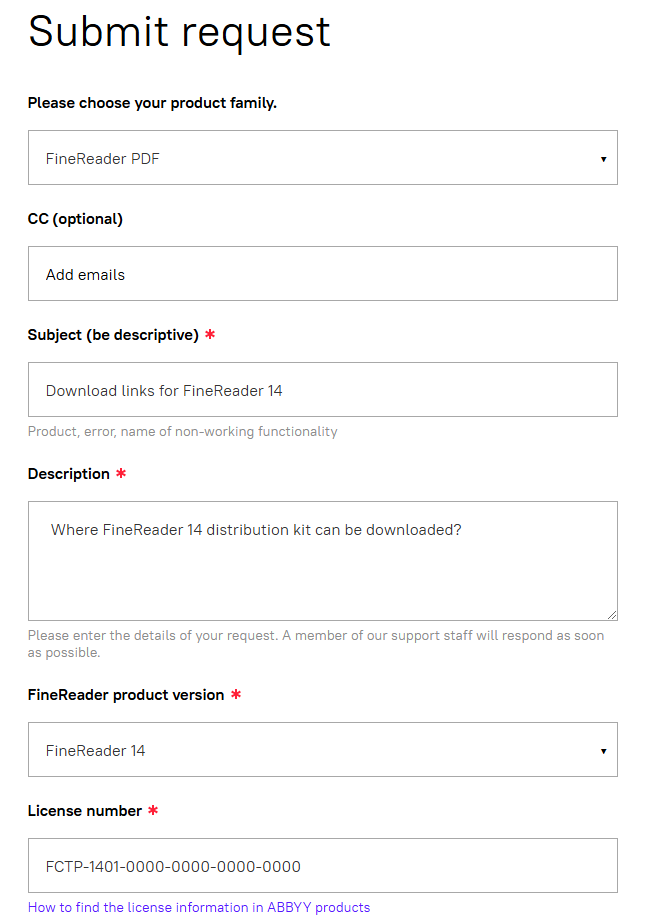Click the arrow on product family selector

pos(603,159)
